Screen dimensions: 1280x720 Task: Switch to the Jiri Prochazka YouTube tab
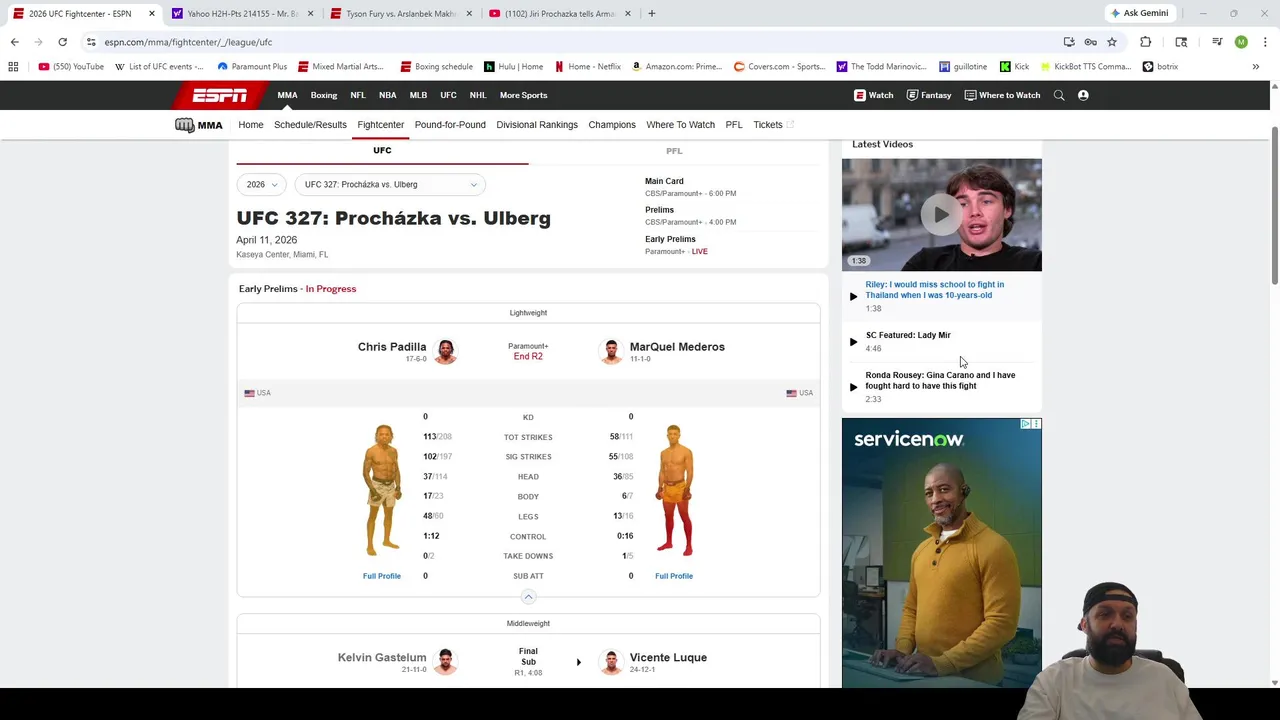click(x=559, y=13)
